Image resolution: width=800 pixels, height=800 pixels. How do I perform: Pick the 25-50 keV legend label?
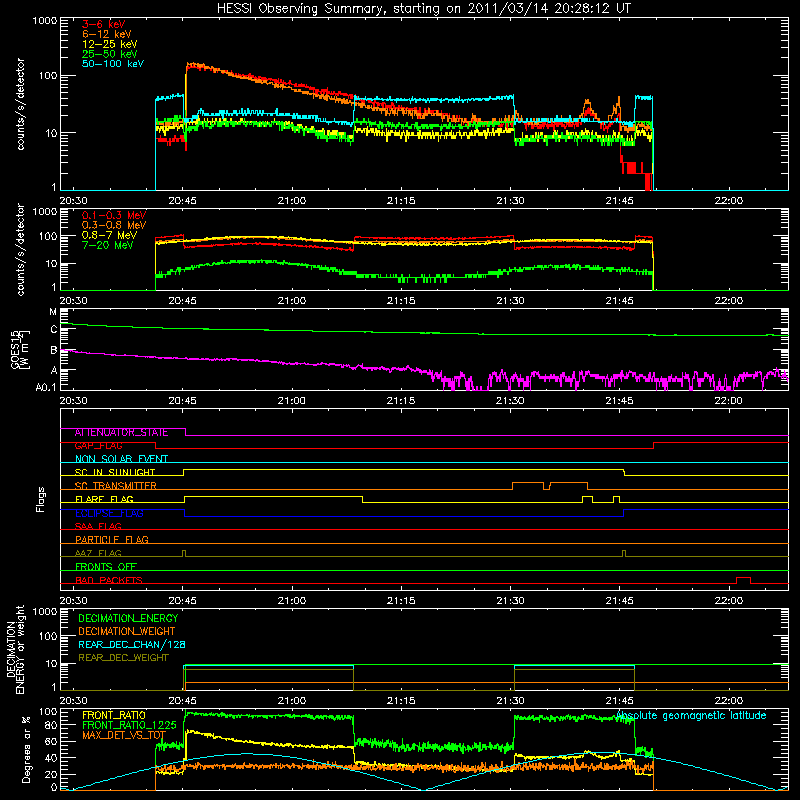click(110, 54)
